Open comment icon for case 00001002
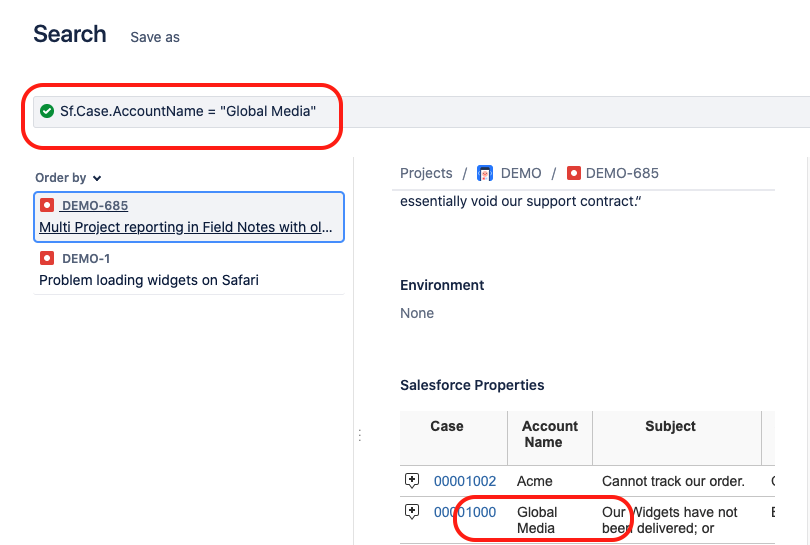This screenshot has height=545, width=810. click(412, 481)
